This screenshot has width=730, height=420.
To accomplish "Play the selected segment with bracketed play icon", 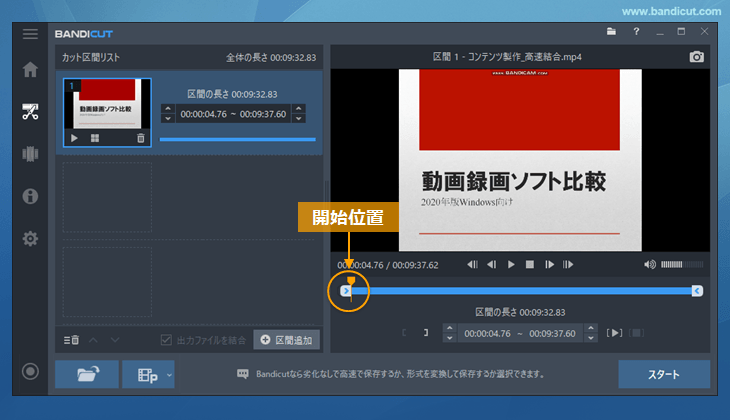I will (x=615, y=333).
